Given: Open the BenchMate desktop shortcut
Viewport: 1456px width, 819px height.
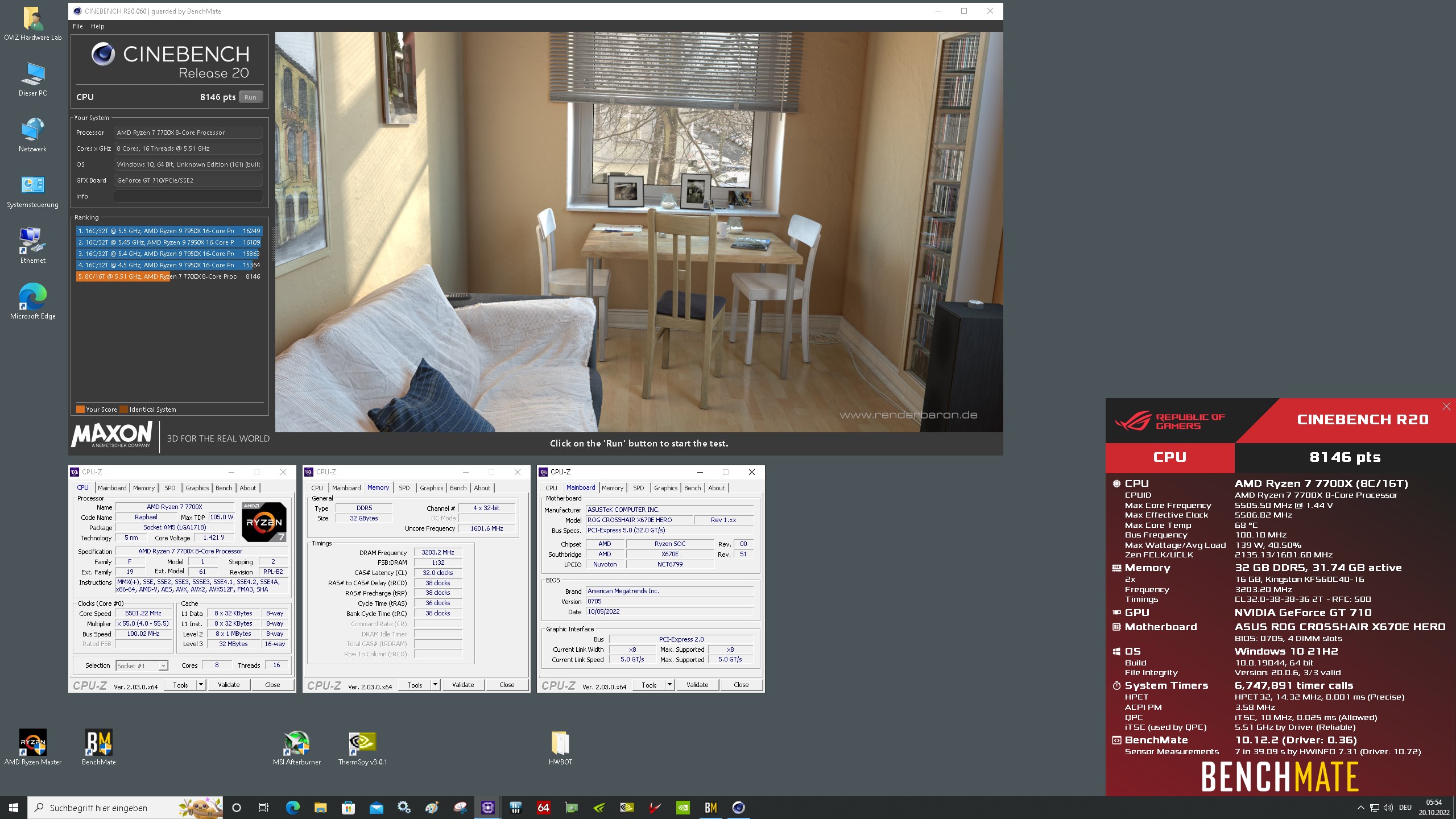Looking at the screenshot, I should (98, 747).
